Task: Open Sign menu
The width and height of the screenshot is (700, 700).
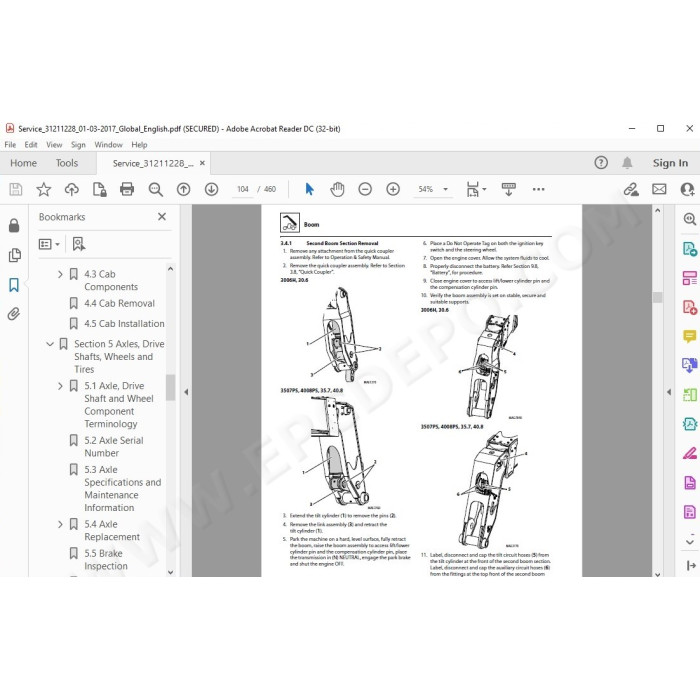Action: [78, 145]
